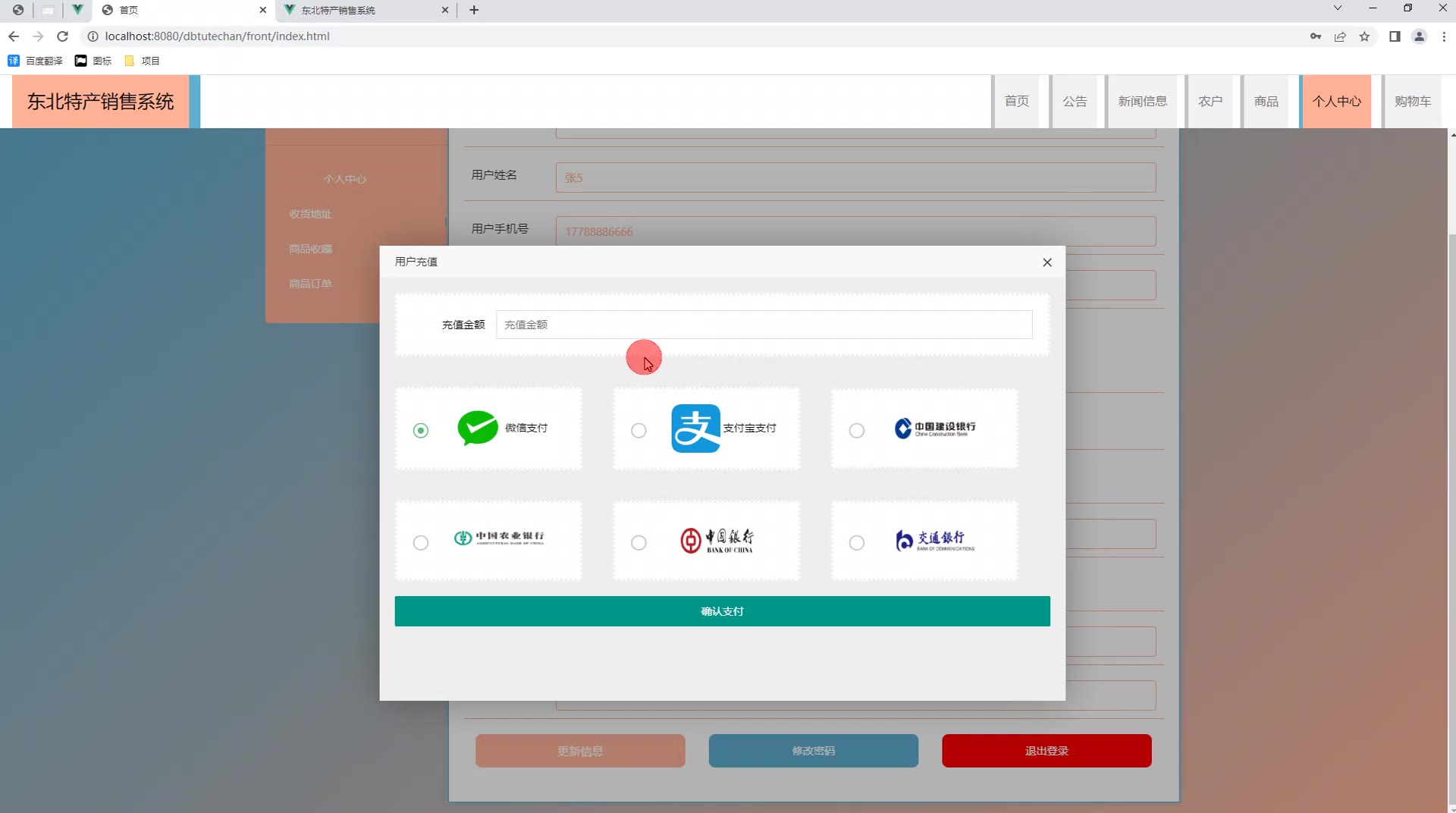Open the 新闻信息 navigation tab

[1142, 102]
